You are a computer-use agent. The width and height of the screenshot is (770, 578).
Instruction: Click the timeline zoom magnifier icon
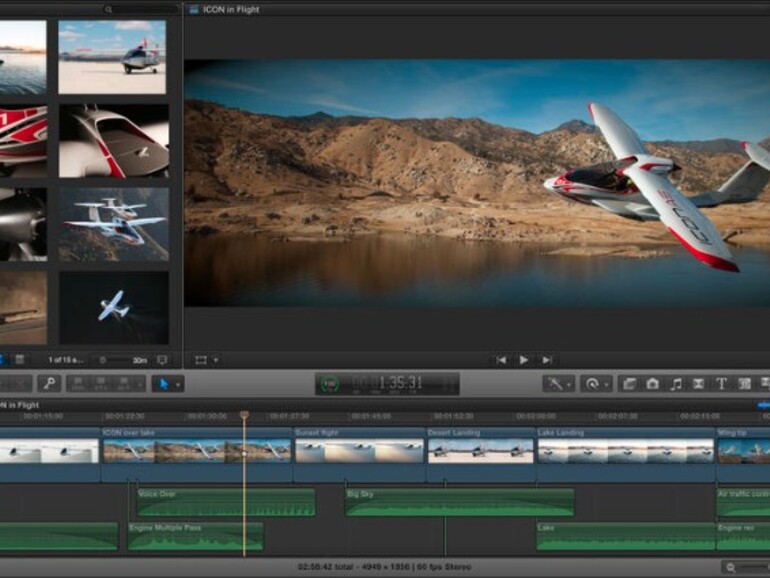click(731, 567)
